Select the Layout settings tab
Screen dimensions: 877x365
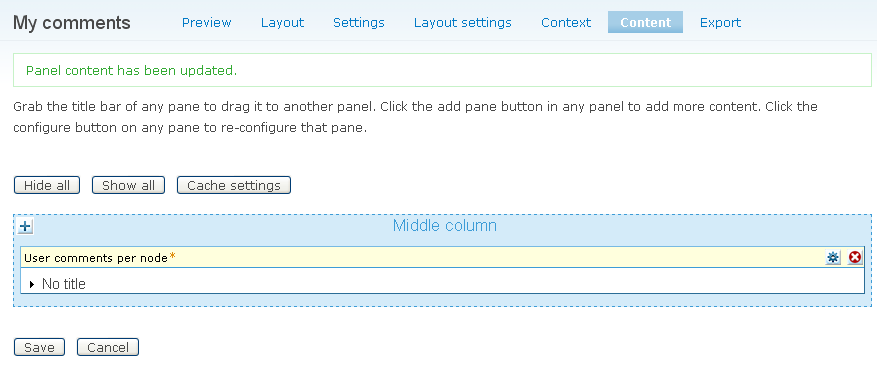click(x=463, y=22)
